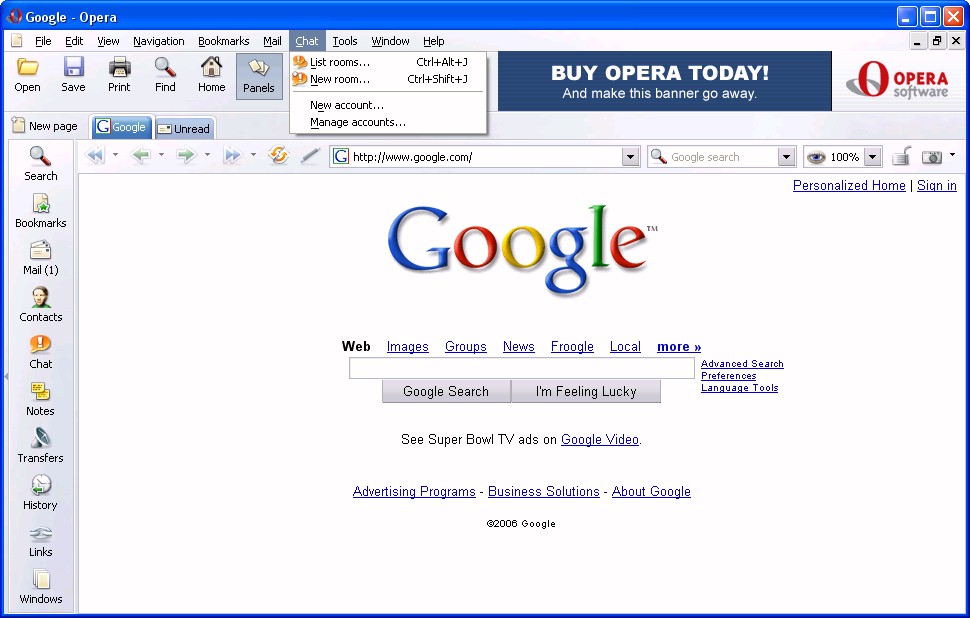Open the Bookmarks panel in sidebar

click(40, 210)
